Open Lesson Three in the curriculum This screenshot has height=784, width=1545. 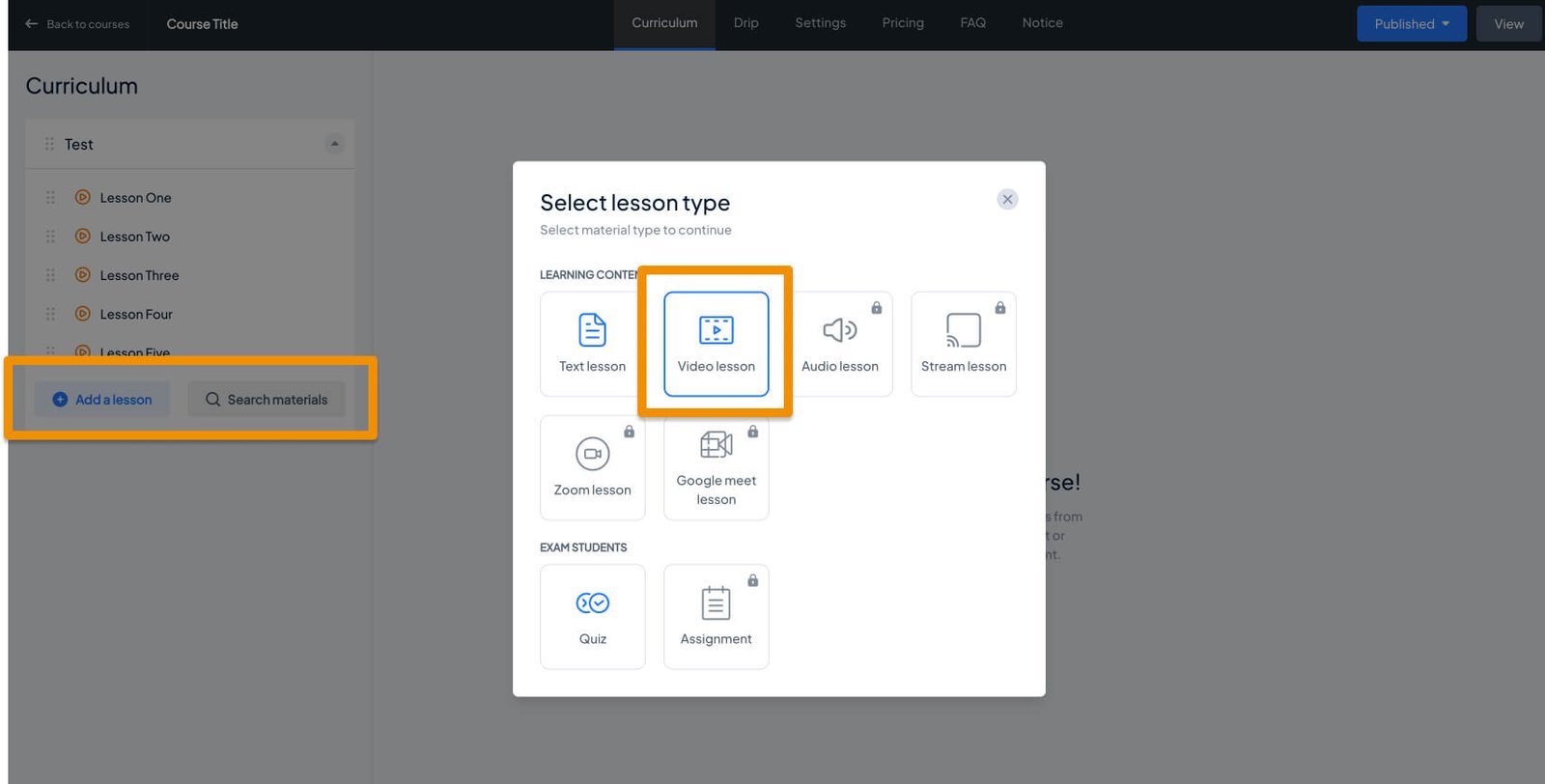click(x=139, y=275)
